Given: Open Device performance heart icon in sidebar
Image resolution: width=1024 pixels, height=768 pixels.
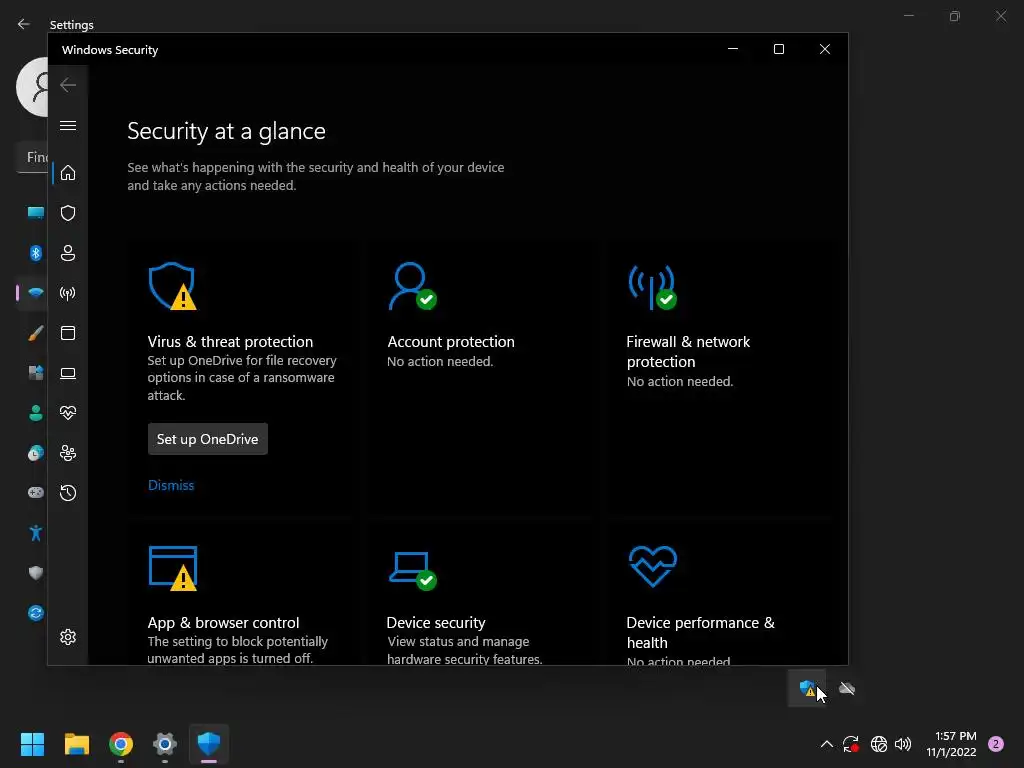Looking at the screenshot, I should coord(68,413).
